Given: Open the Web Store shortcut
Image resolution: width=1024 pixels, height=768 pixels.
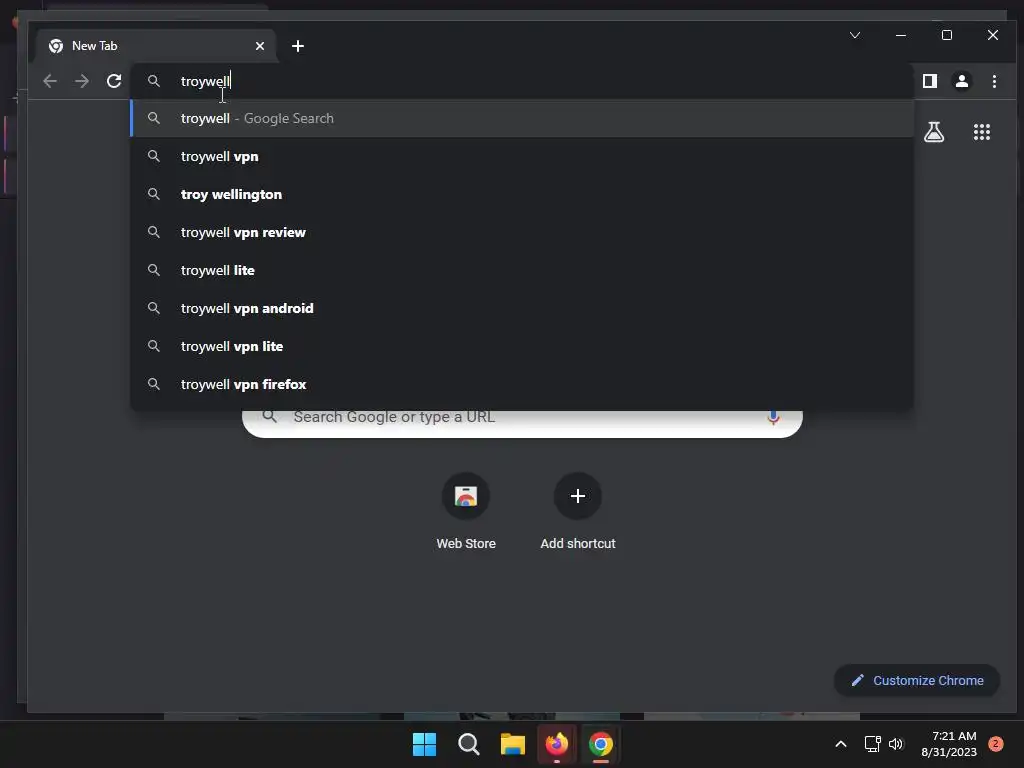Looking at the screenshot, I should click(x=466, y=512).
